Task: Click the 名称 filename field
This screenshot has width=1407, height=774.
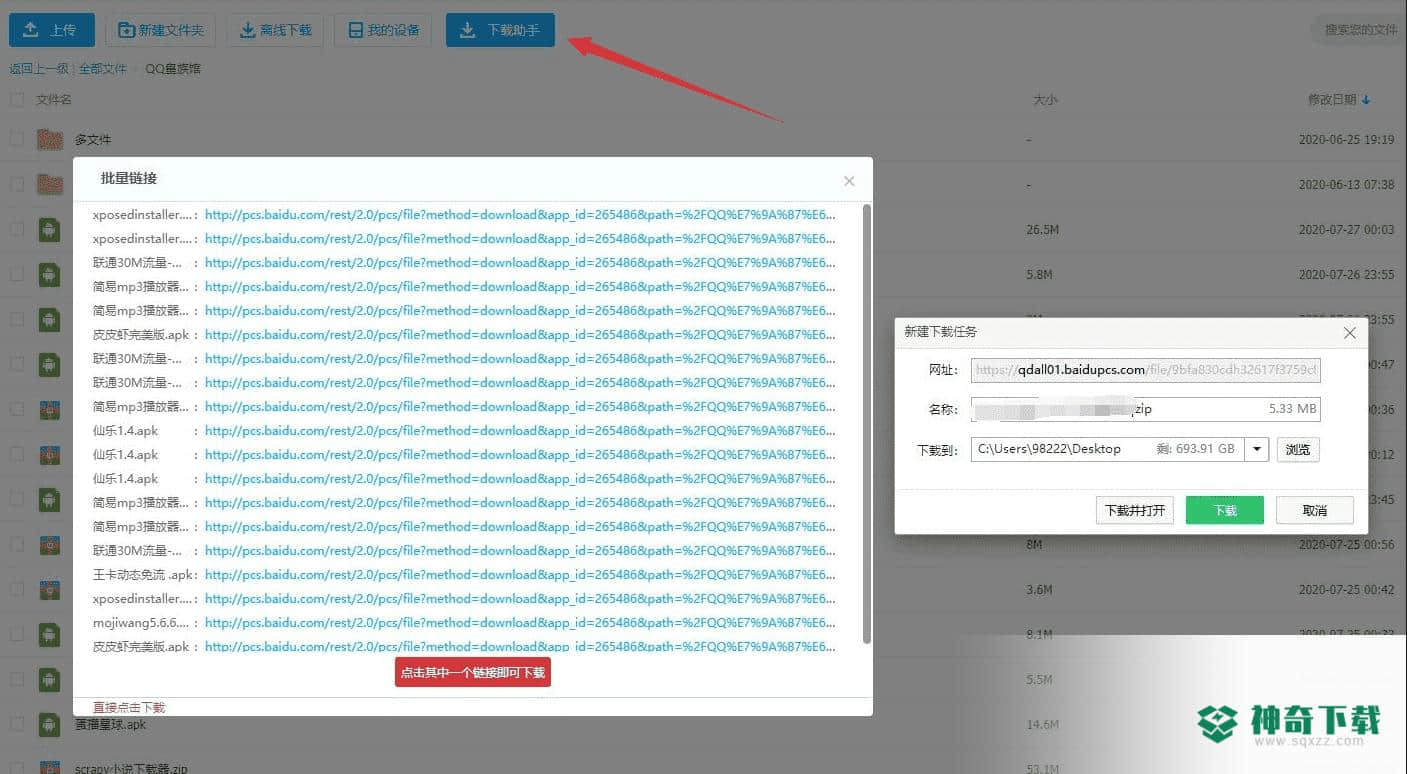Action: point(1145,409)
